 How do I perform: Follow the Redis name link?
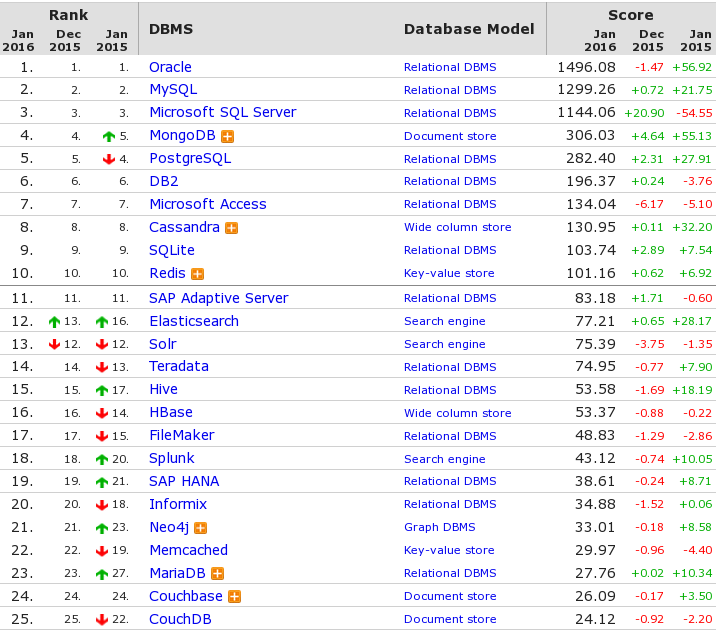[167, 273]
